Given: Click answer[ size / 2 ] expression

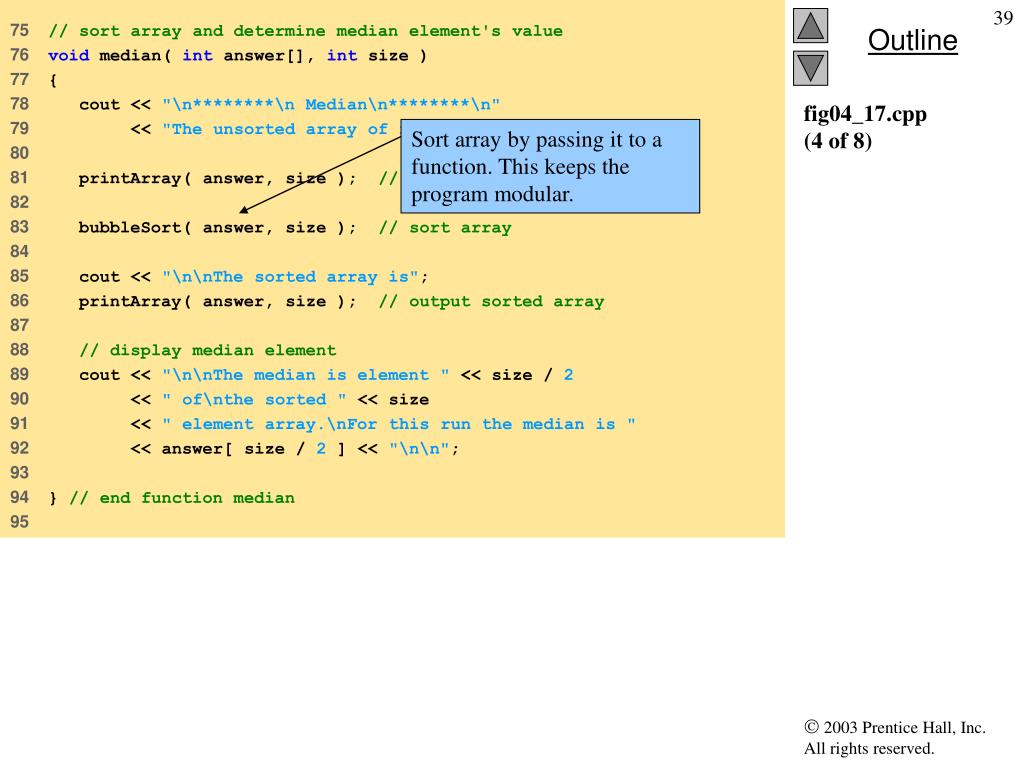Looking at the screenshot, I should [253, 449].
